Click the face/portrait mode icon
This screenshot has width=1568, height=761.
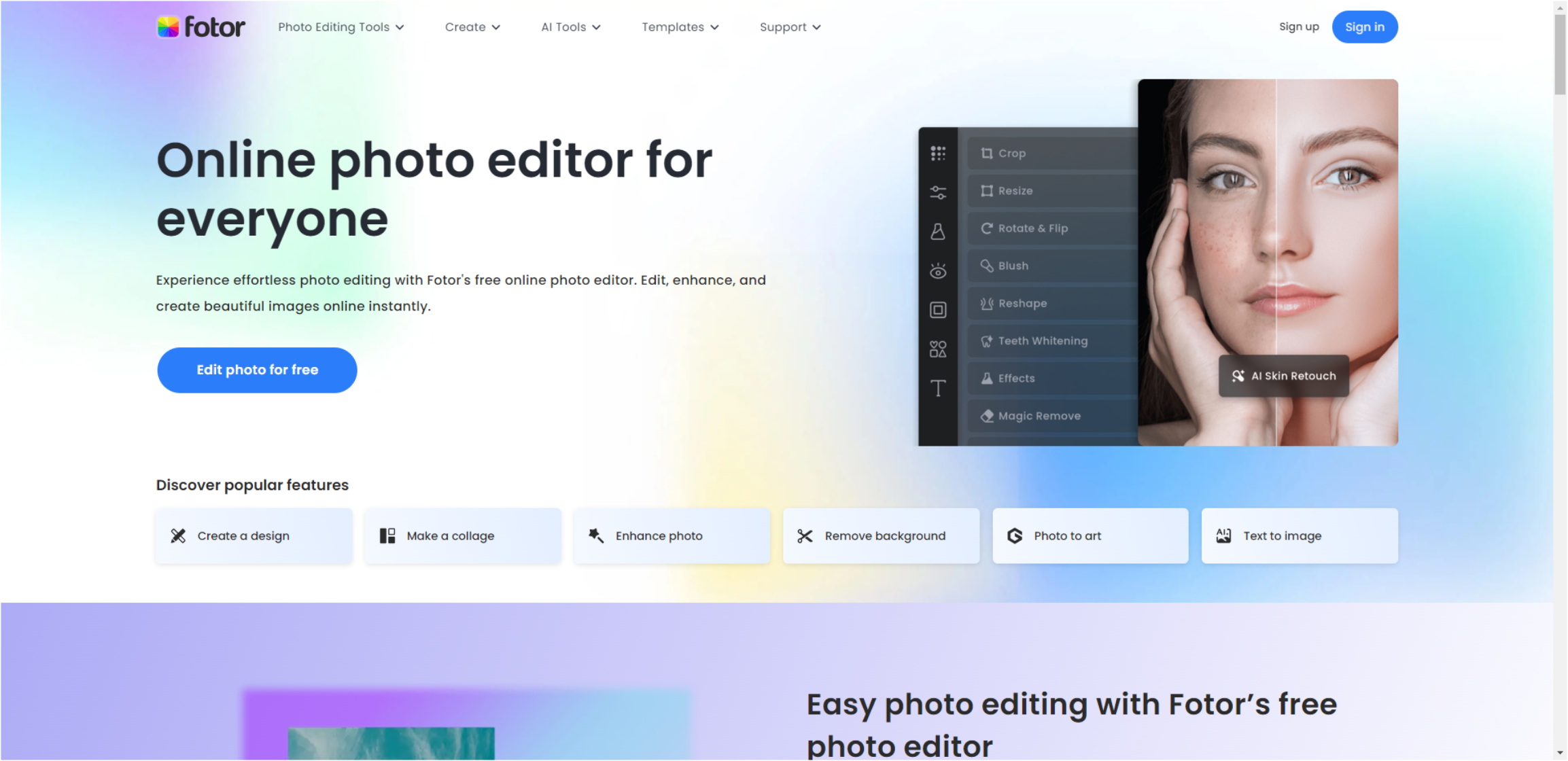pos(938,271)
